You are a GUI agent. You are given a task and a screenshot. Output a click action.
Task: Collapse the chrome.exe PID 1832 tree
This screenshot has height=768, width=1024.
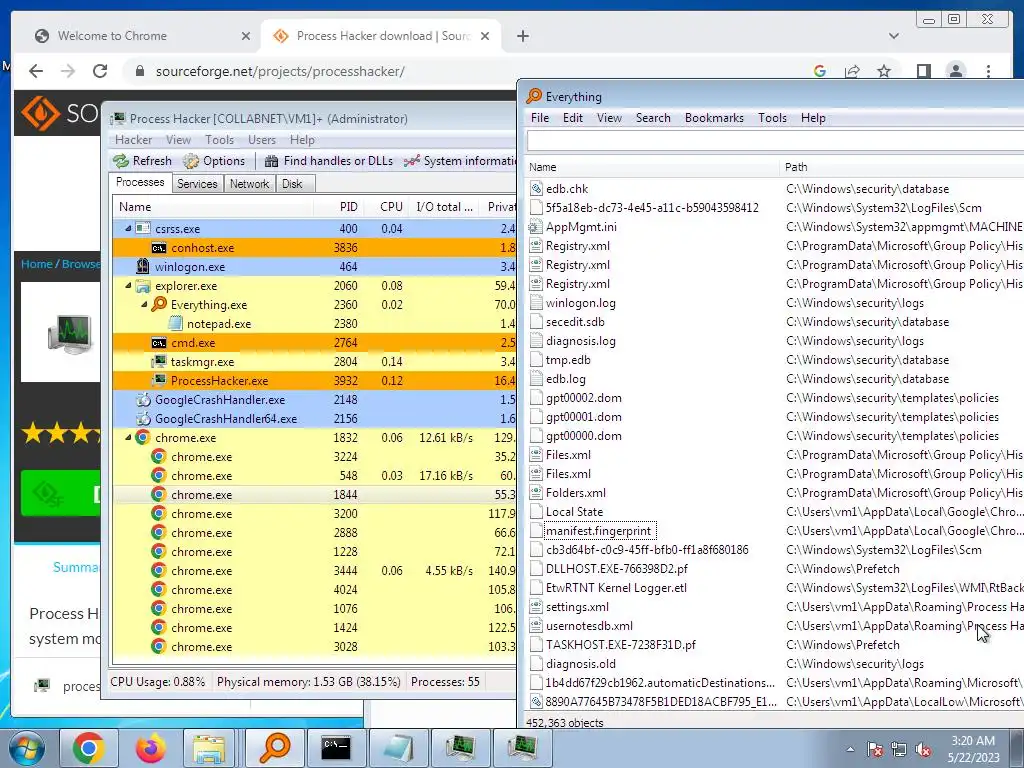coord(128,438)
